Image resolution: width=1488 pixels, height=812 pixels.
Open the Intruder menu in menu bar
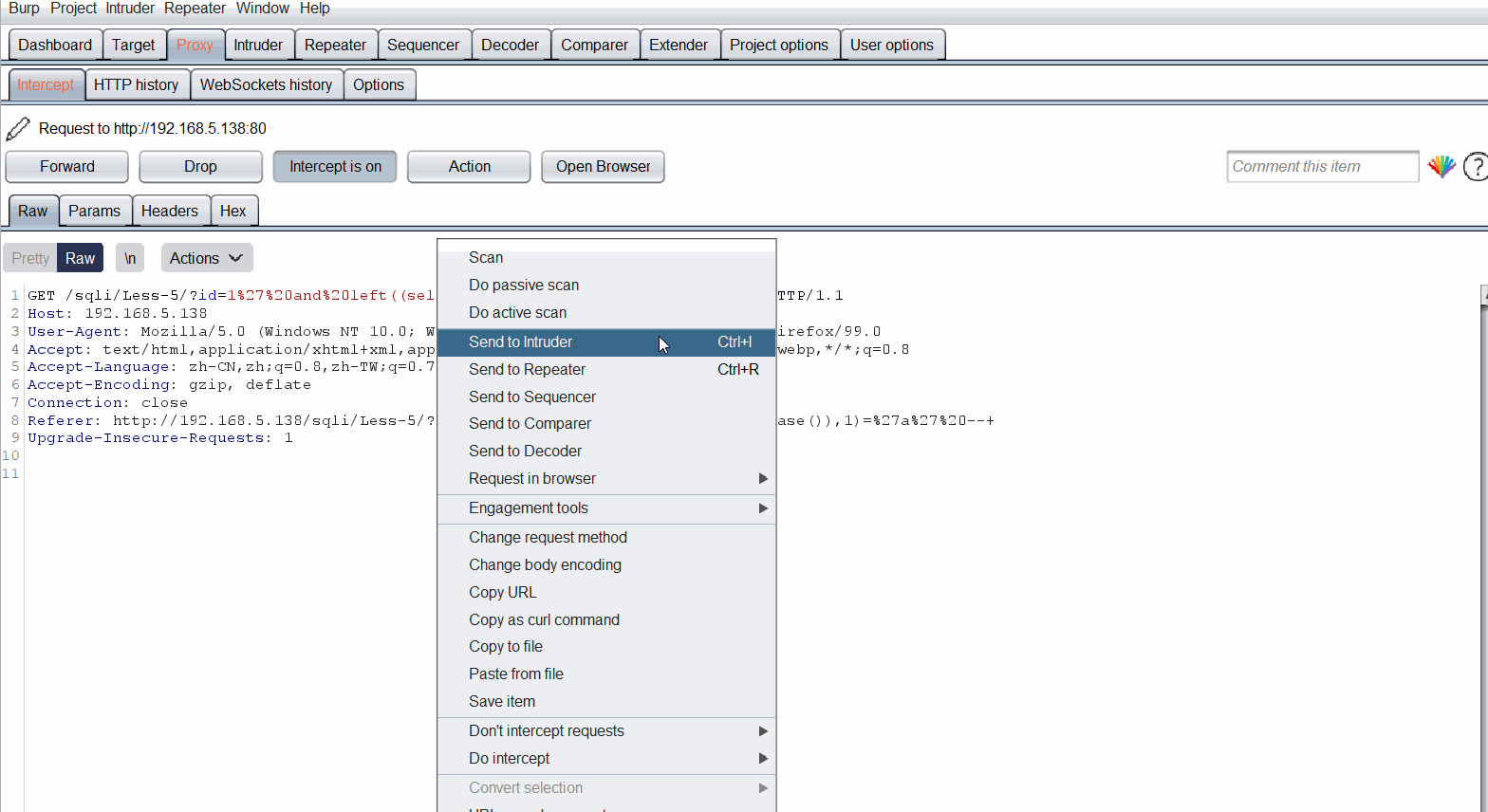(130, 9)
